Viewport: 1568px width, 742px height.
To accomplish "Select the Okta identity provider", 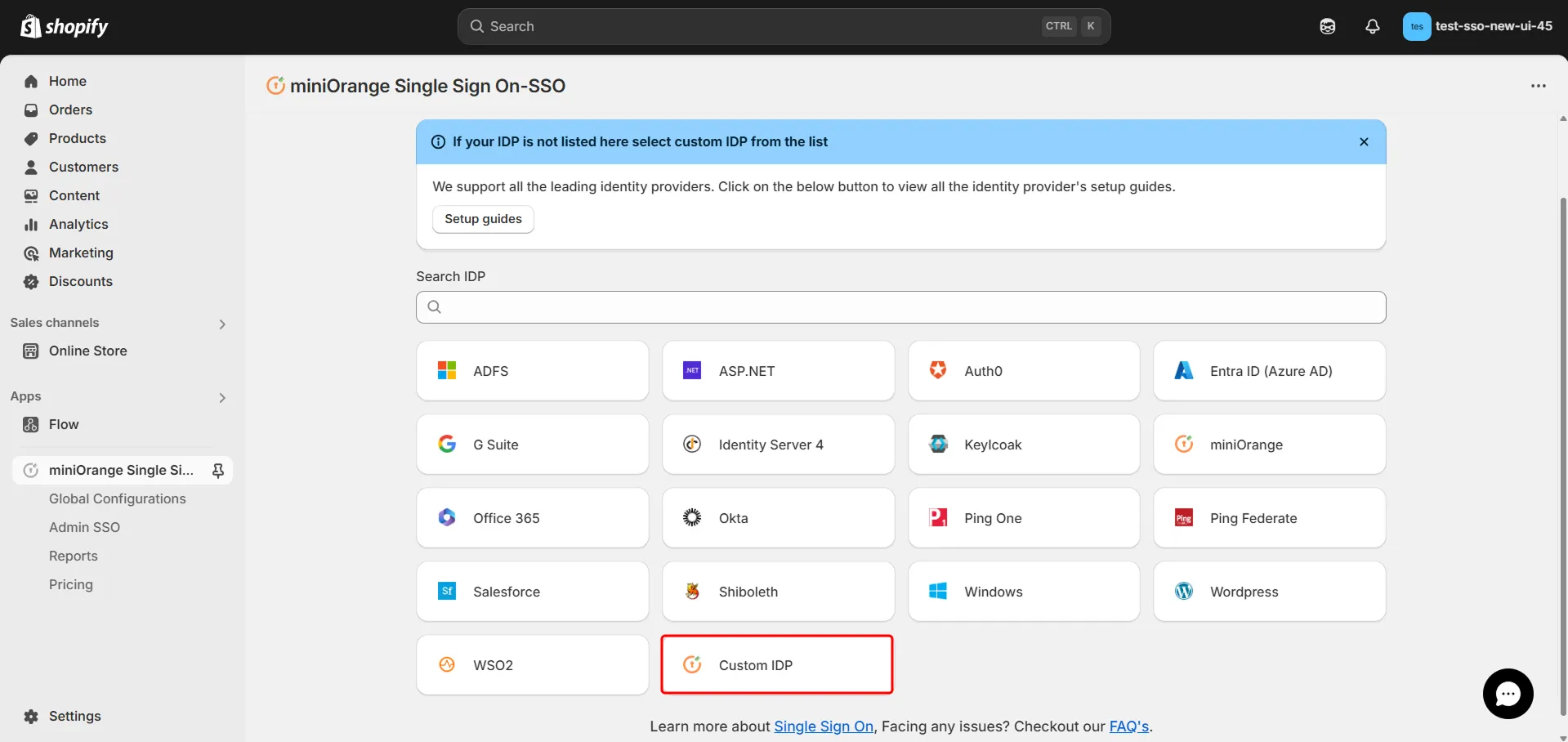I will (x=778, y=518).
